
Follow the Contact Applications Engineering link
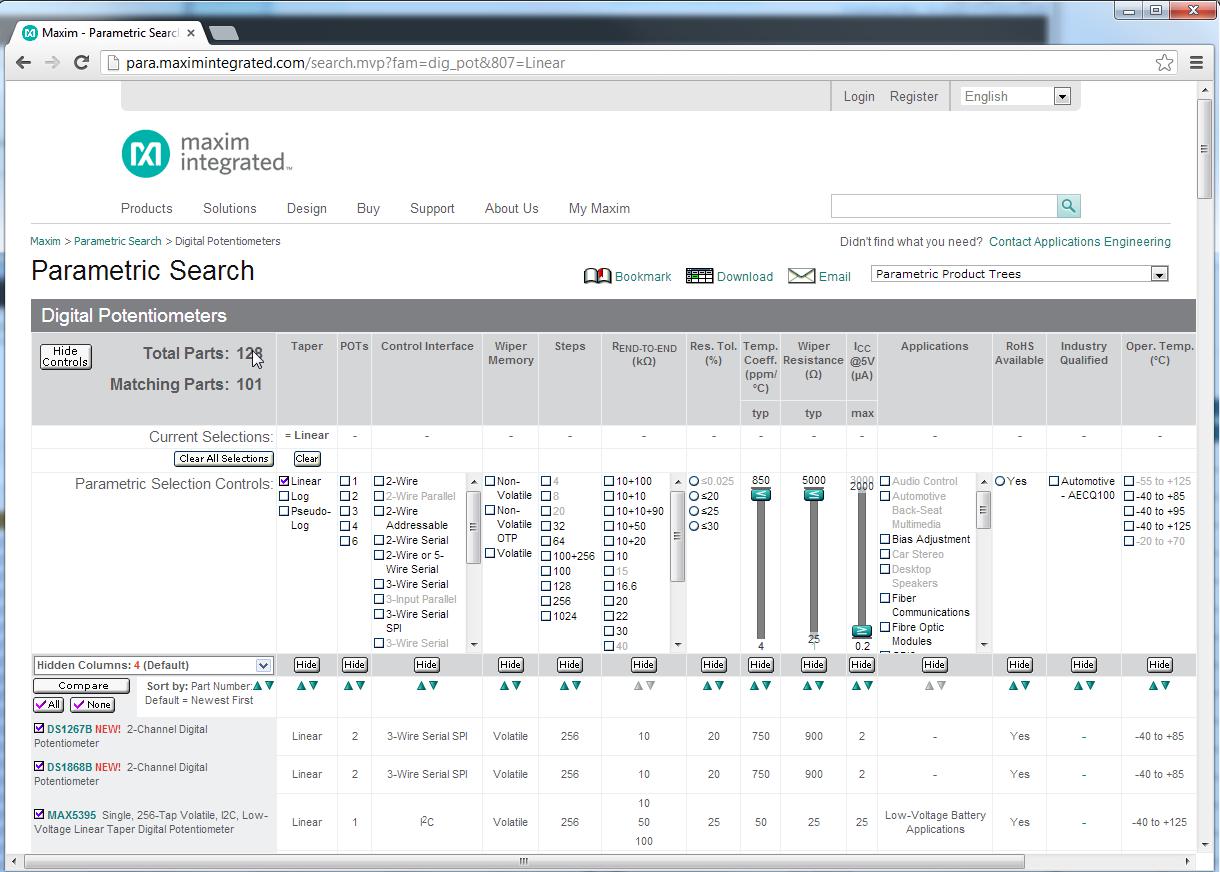click(1079, 241)
